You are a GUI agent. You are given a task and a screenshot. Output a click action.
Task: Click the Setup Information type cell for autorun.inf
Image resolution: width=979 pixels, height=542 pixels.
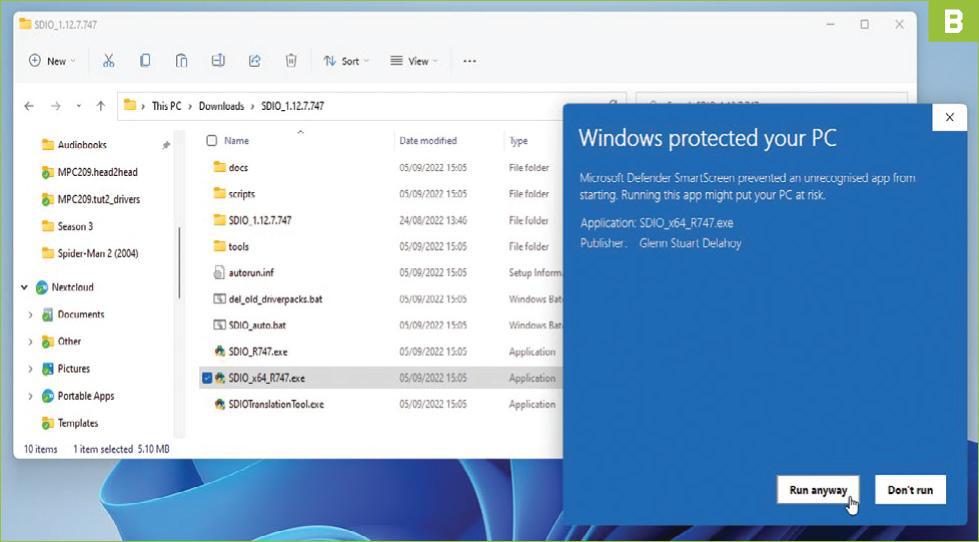point(535,272)
